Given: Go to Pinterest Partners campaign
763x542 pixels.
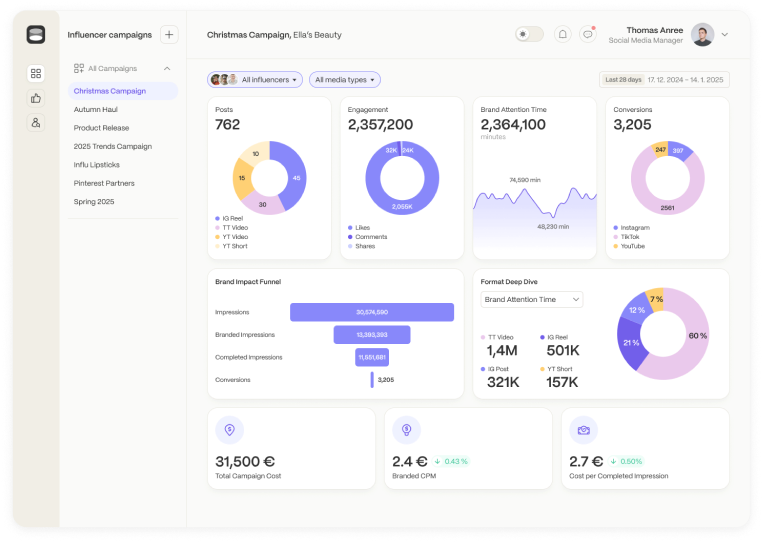Looking at the screenshot, I should point(104,183).
